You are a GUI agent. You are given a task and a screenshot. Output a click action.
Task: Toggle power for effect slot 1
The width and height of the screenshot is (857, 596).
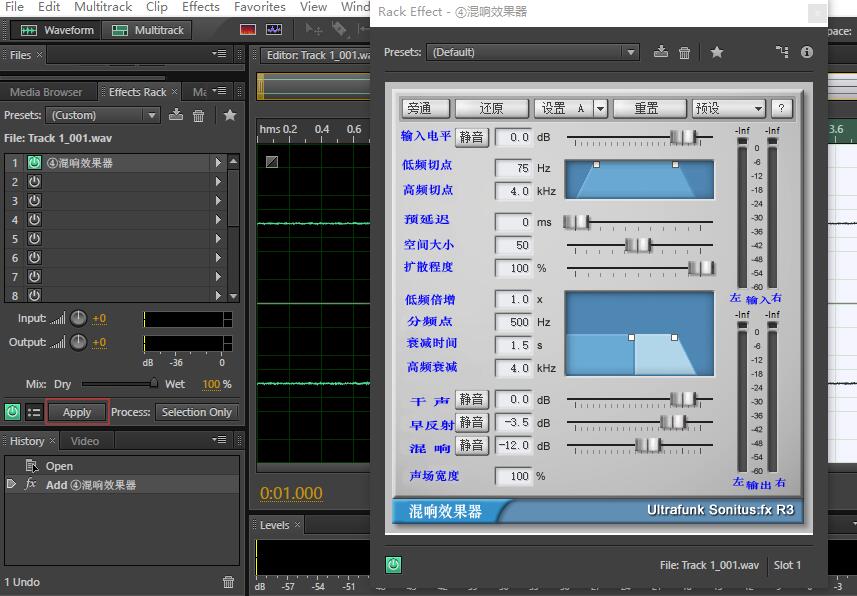pos(34,162)
